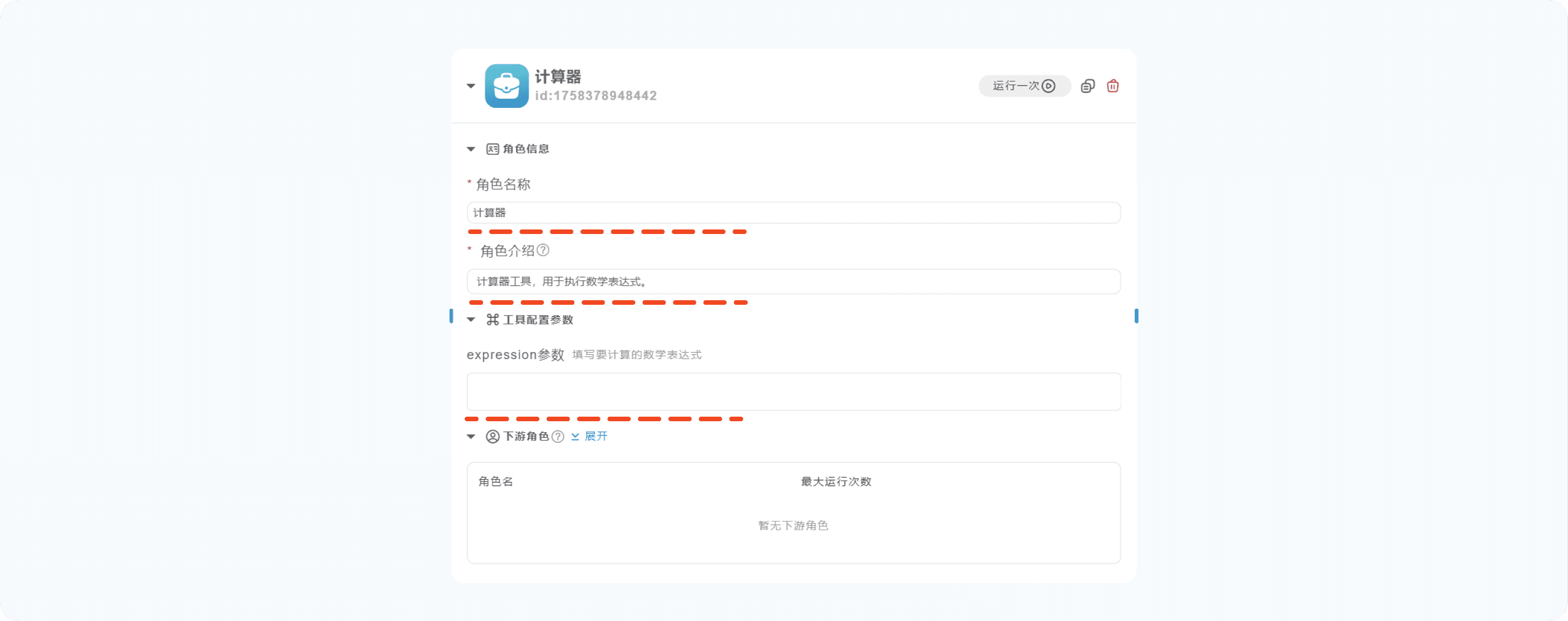This screenshot has width=1568, height=621.
Task: Collapse the 角色信息 section
Action: [x=470, y=149]
